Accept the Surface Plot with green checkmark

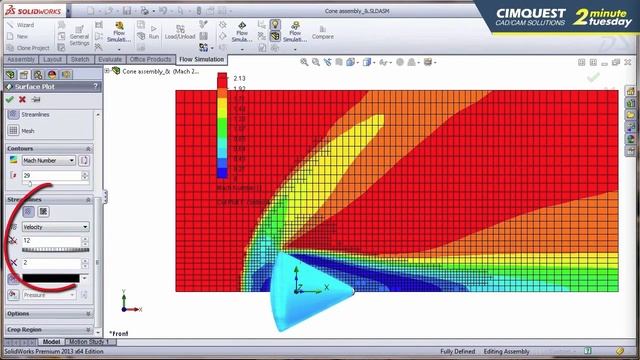click(x=10, y=99)
